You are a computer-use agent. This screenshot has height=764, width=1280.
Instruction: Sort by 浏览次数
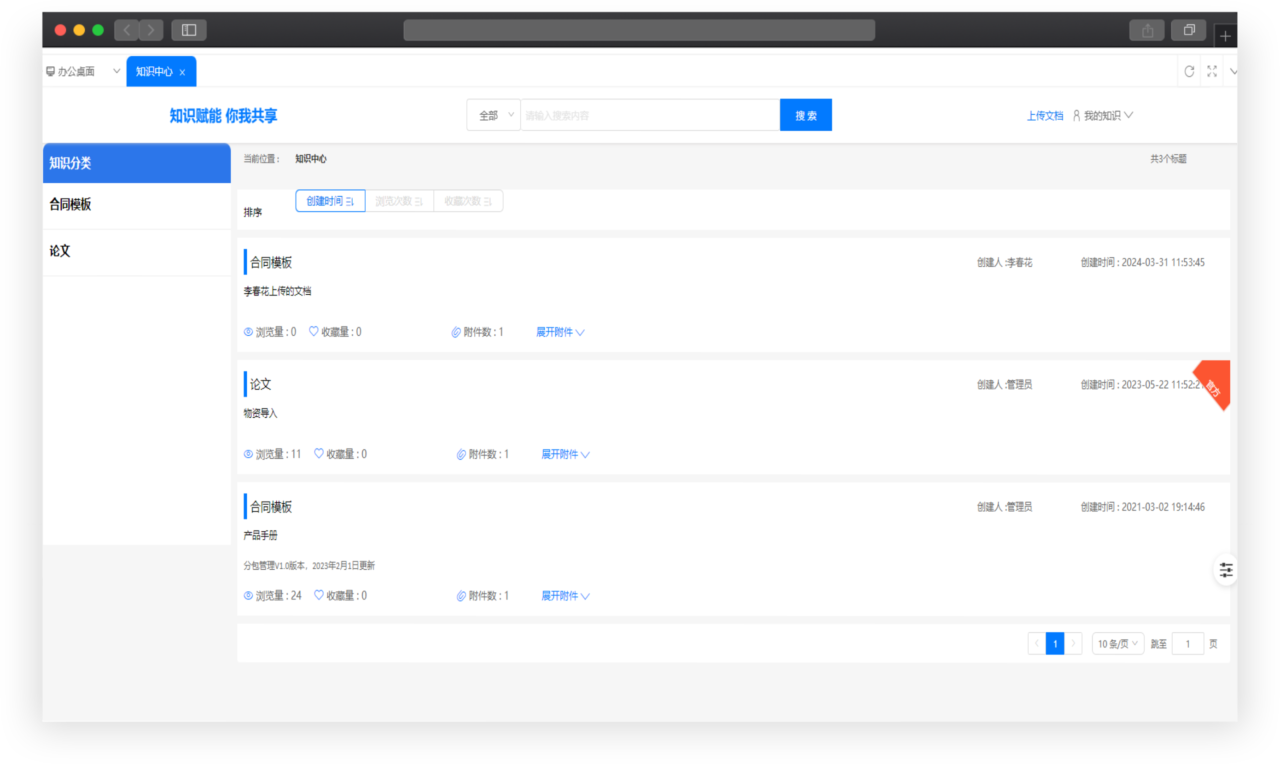click(399, 201)
